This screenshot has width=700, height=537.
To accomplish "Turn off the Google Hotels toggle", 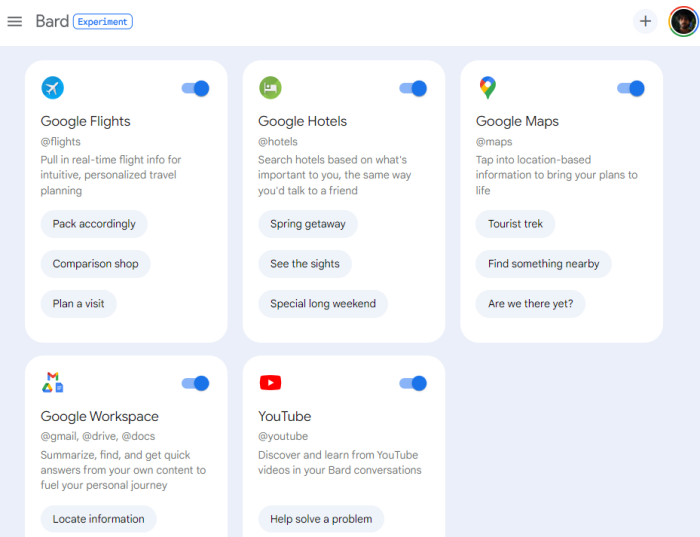I will click(413, 88).
